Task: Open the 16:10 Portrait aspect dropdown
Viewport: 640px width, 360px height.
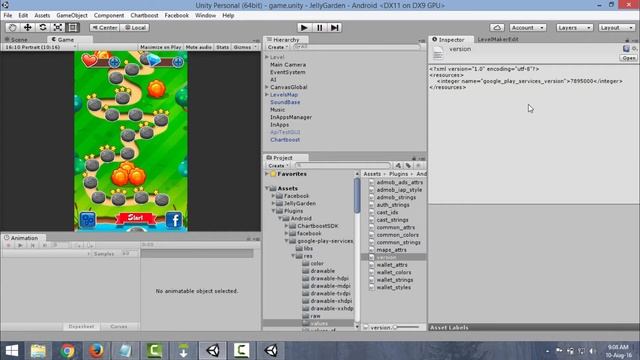Action: [x=40, y=47]
